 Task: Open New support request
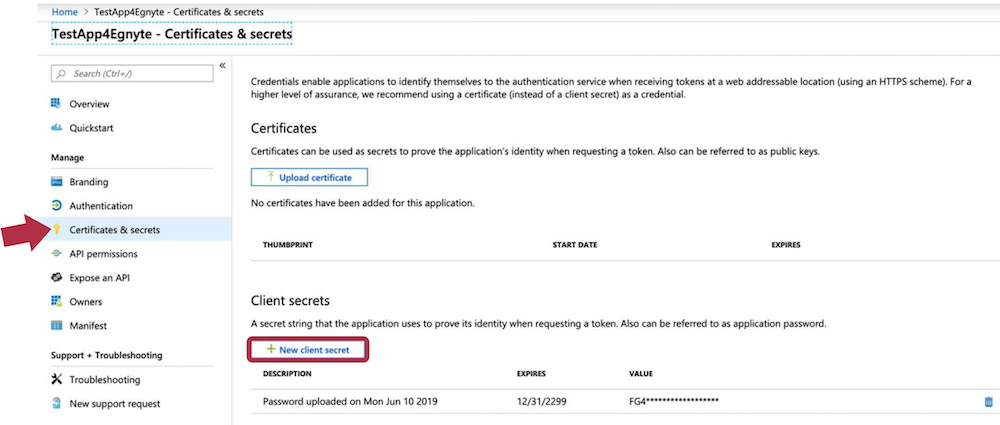[x=115, y=404]
